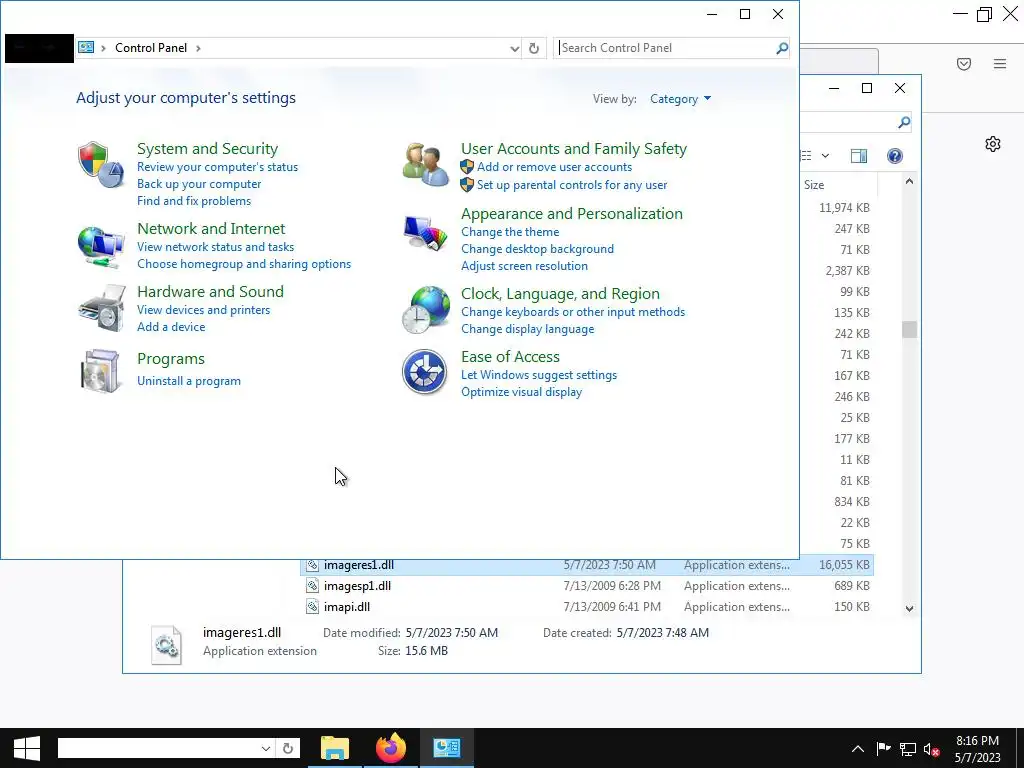
Task: Open Windows Start button
Action: point(27,748)
